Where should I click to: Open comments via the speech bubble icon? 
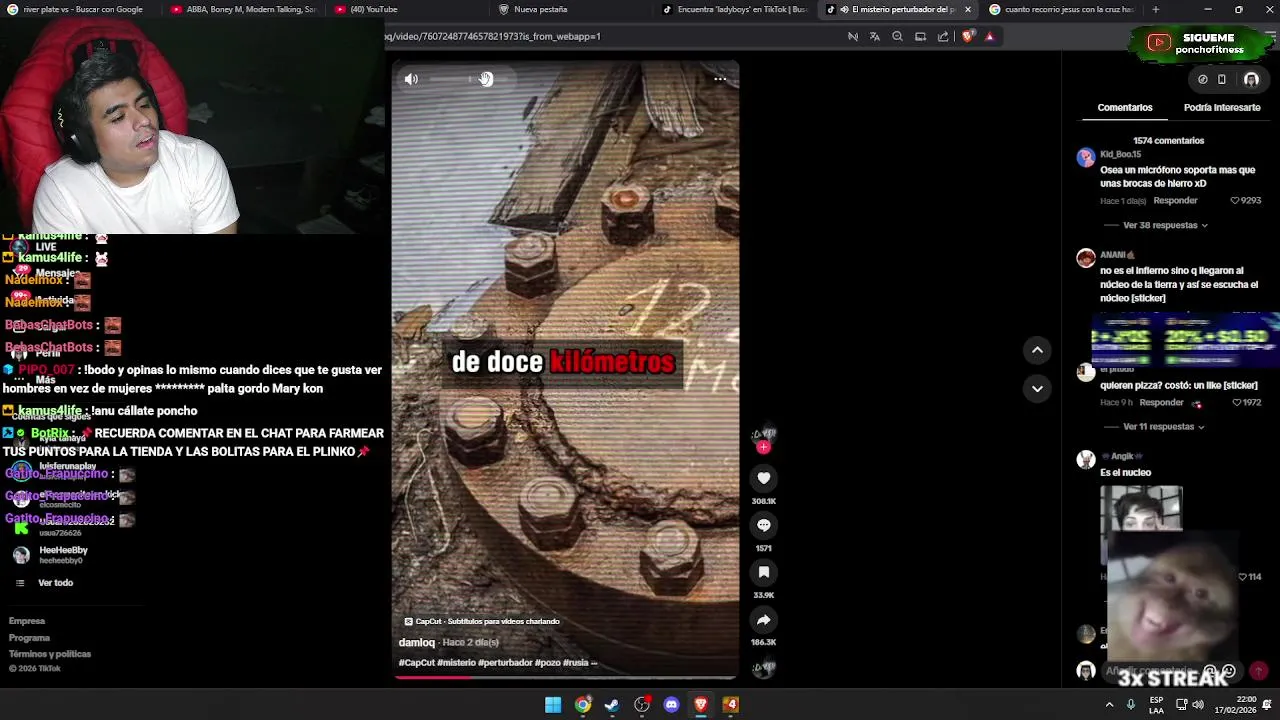(764, 525)
